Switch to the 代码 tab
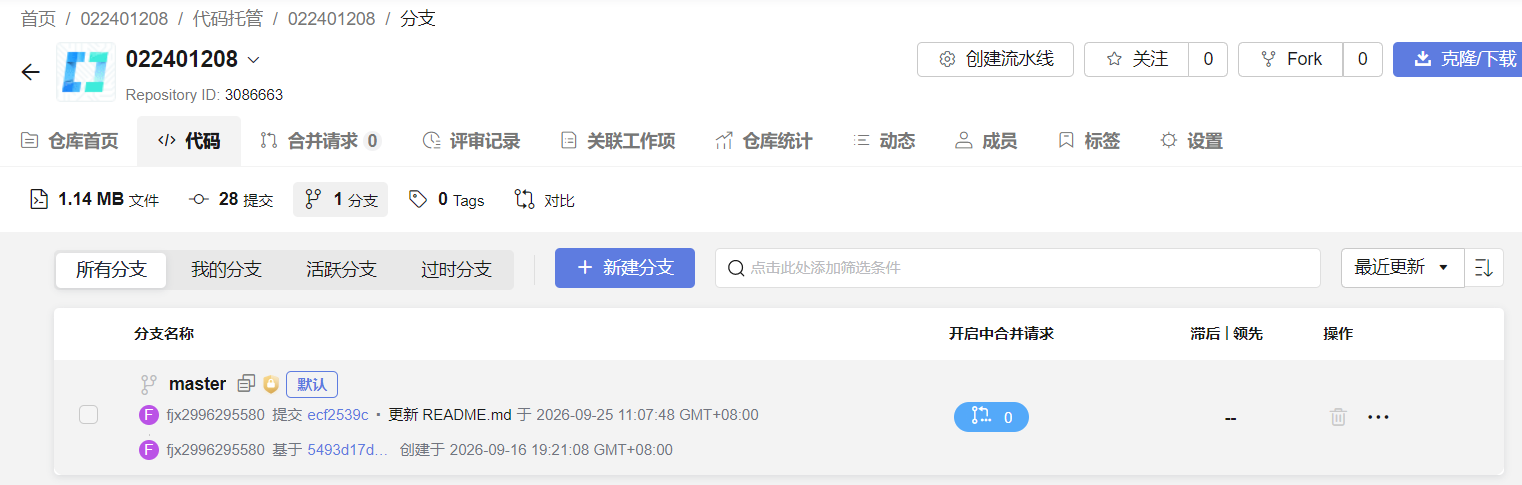Image resolution: width=1522 pixels, height=485 pixels. [189, 141]
